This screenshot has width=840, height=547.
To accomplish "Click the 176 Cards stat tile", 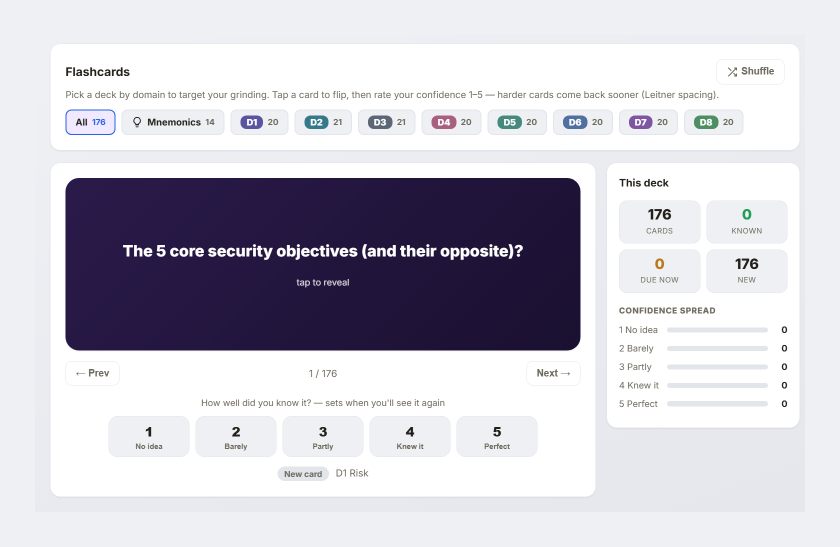I will click(x=659, y=222).
